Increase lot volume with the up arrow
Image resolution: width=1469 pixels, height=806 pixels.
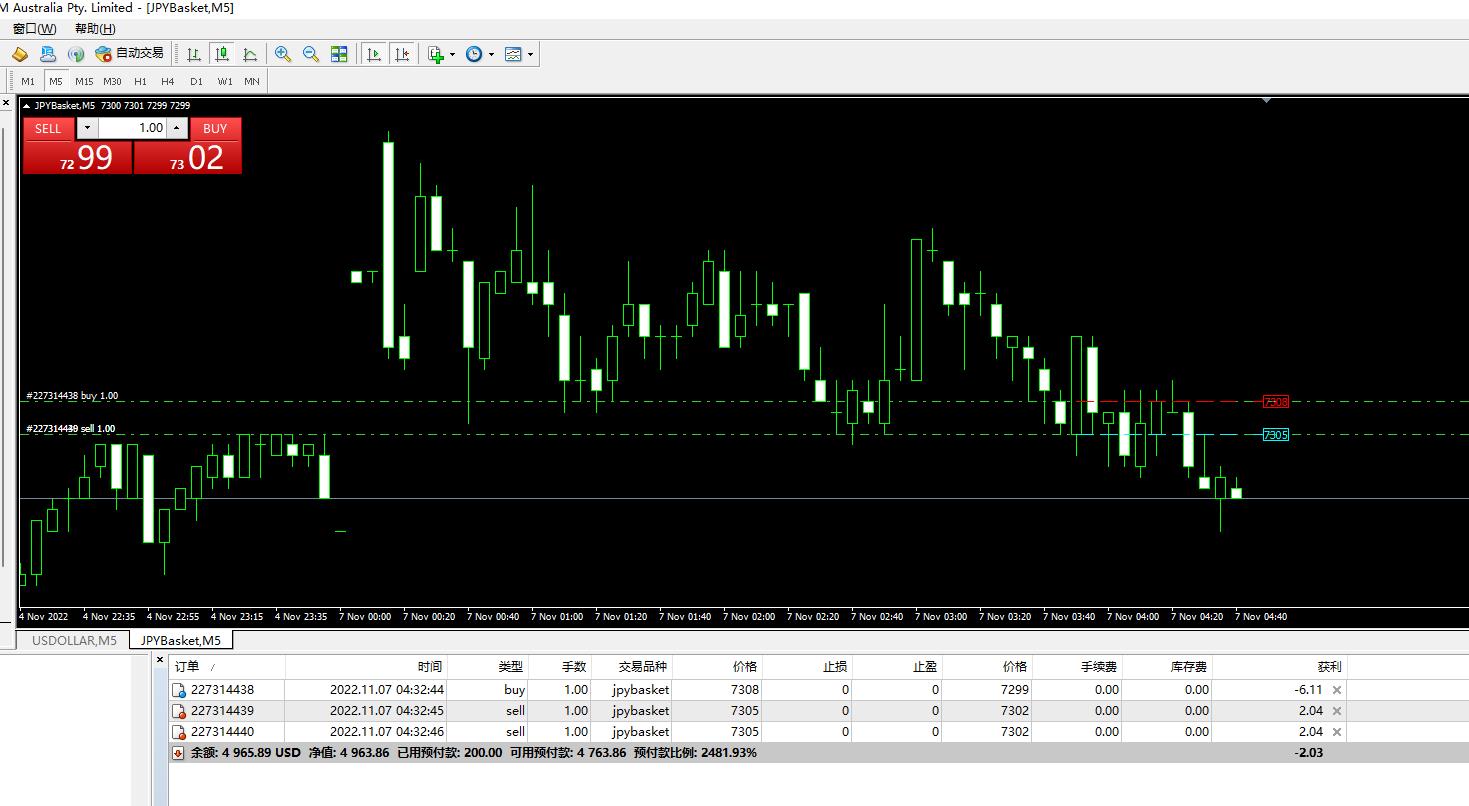click(177, 128)
